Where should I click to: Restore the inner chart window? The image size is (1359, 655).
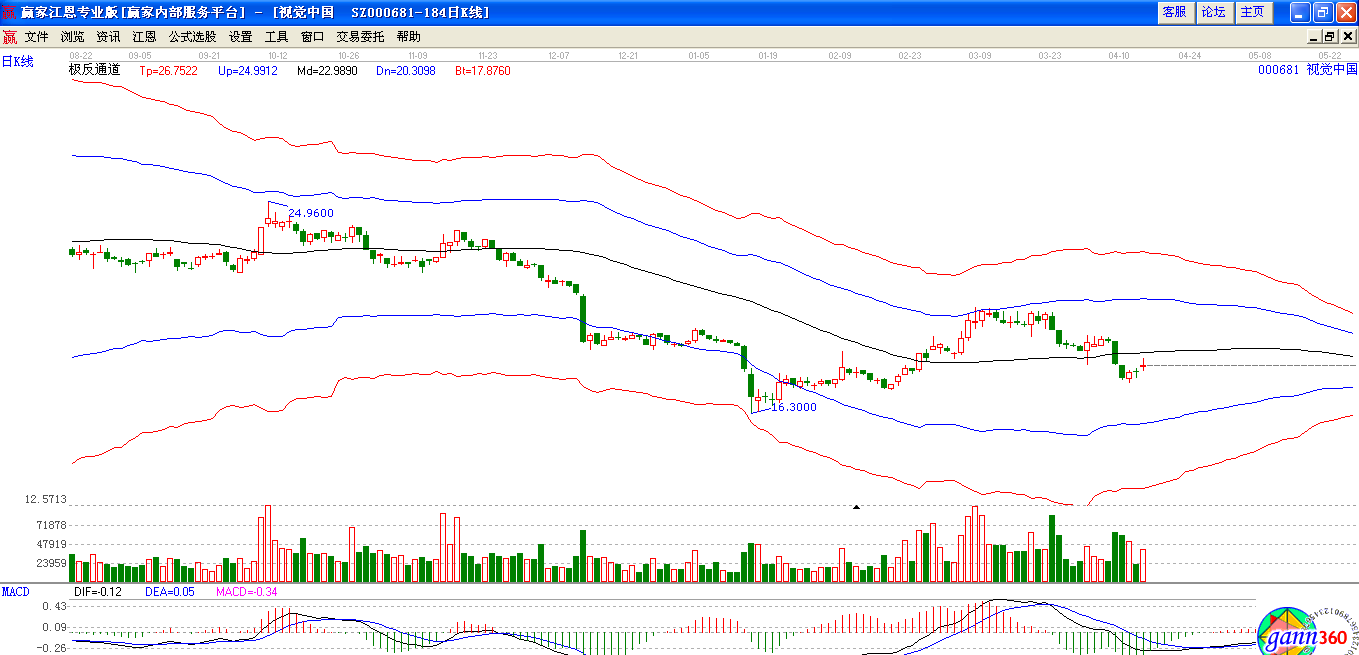point(1330,36)
